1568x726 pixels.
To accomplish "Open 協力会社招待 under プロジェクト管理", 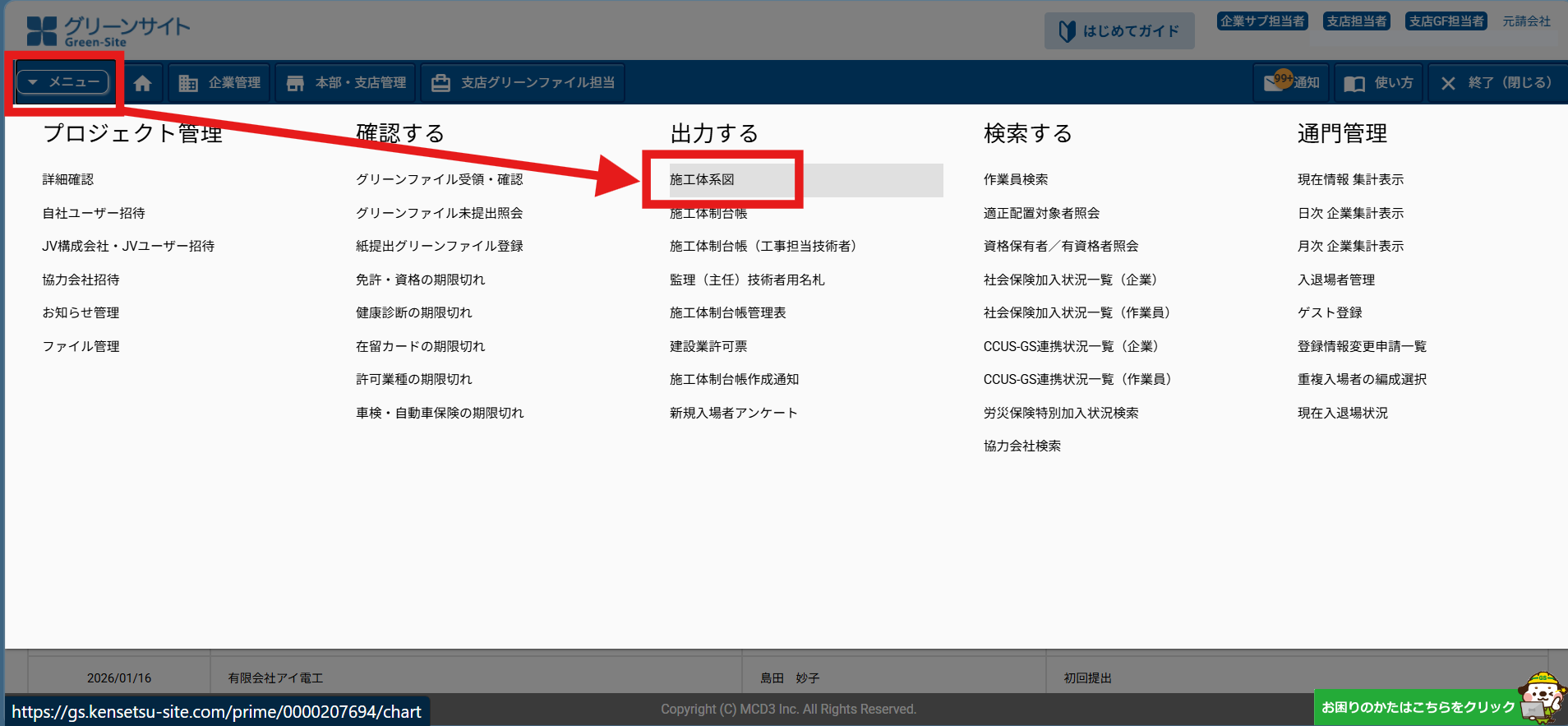I will coord(81,280).
